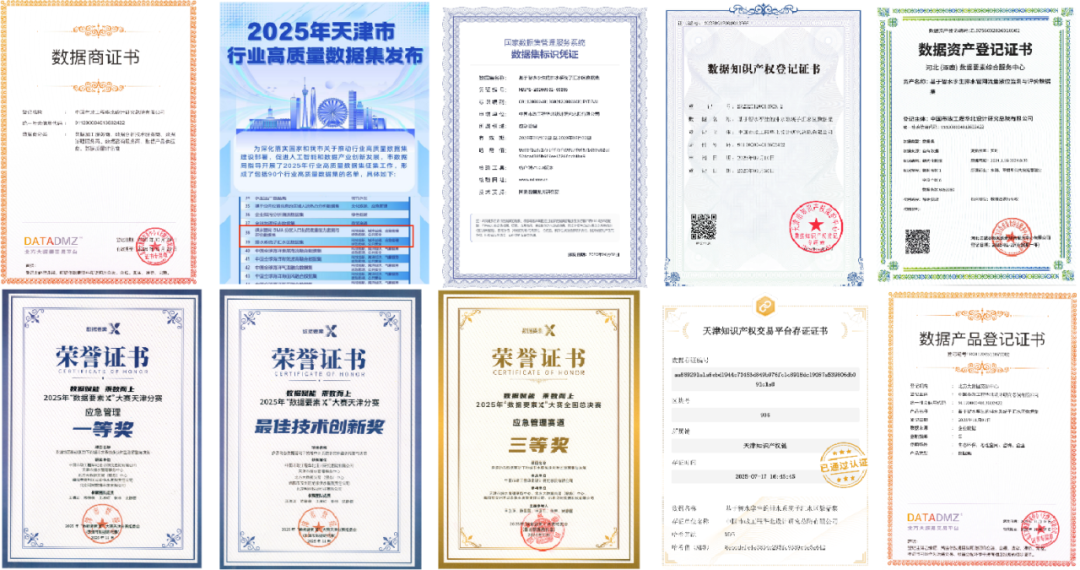The height and width of the screenshot is (570, 1080).
Task: Click the QR code on 数据资产登记证书
Action: point(917,241)
